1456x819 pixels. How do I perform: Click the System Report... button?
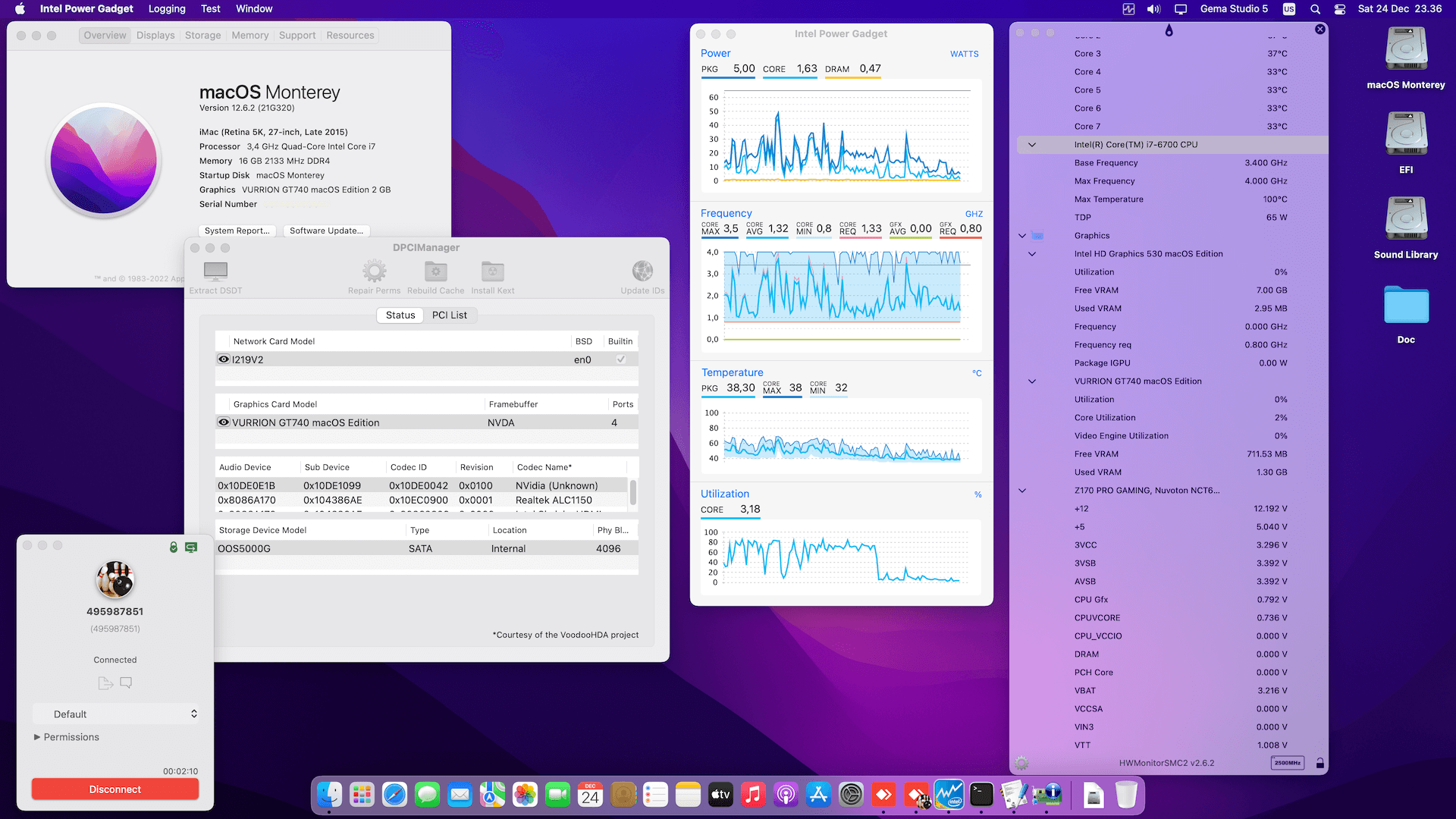coord(237,231)
